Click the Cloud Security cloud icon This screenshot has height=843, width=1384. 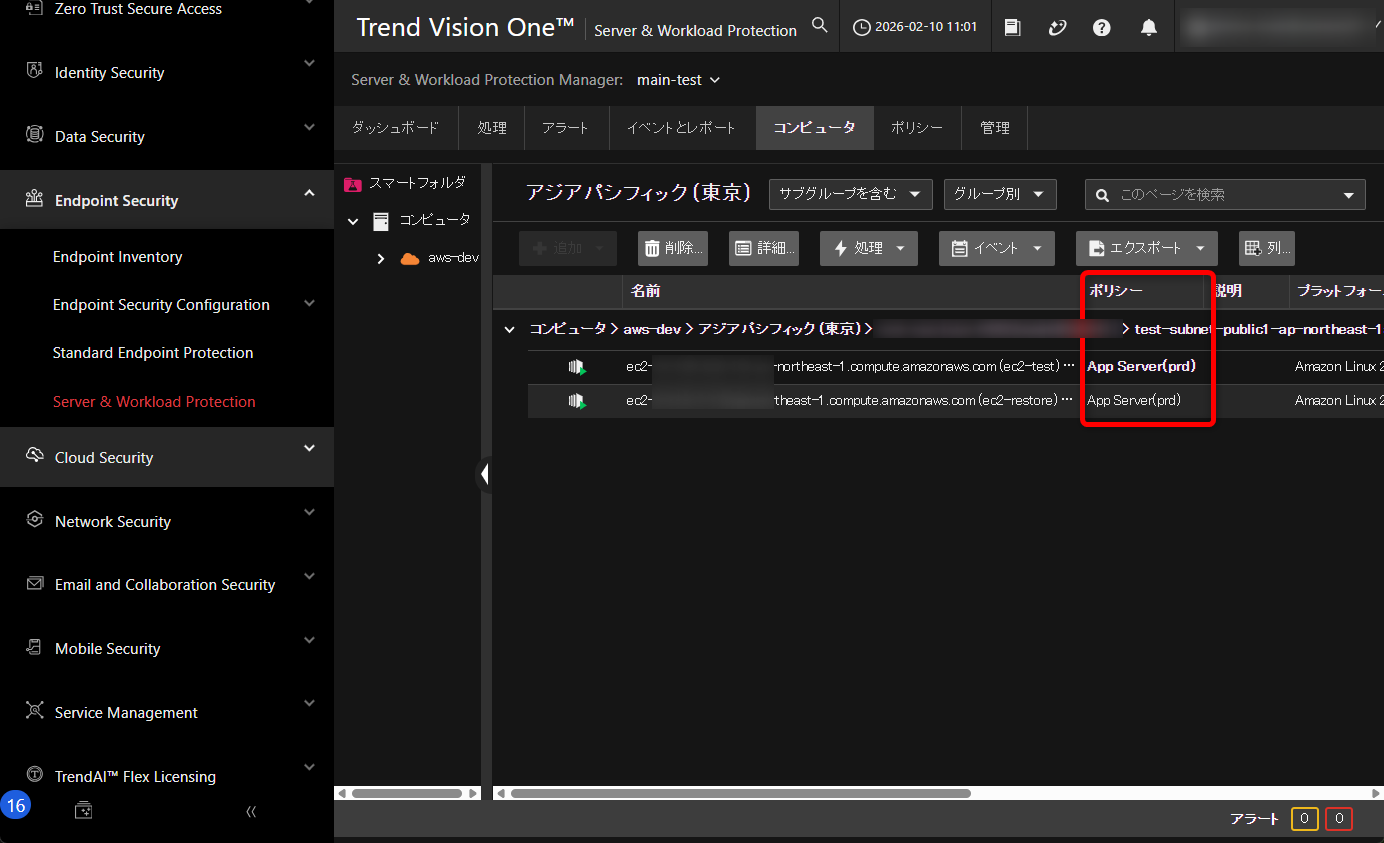35,456
